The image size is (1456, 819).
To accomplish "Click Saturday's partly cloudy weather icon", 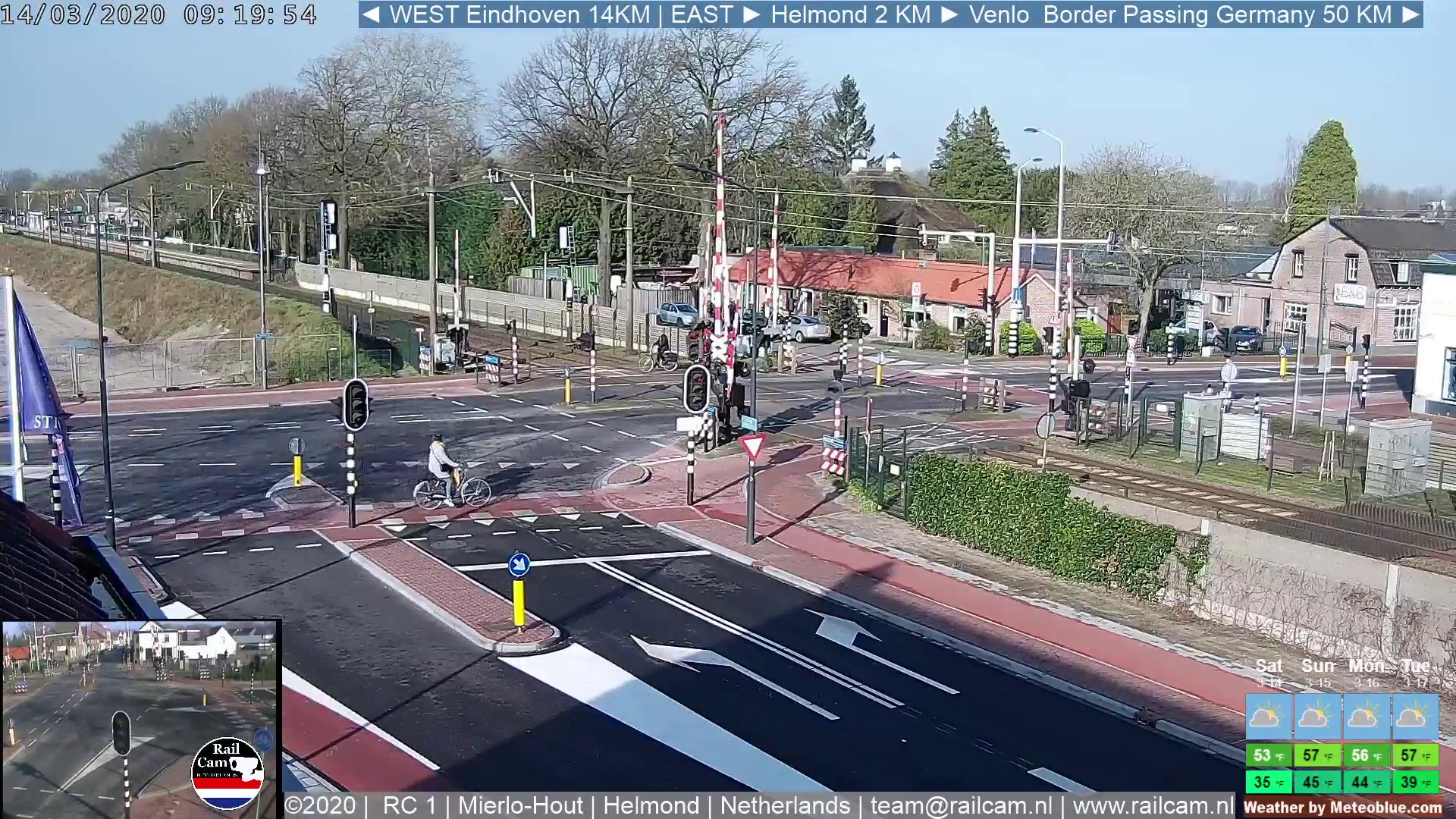I will [1269, 716].
